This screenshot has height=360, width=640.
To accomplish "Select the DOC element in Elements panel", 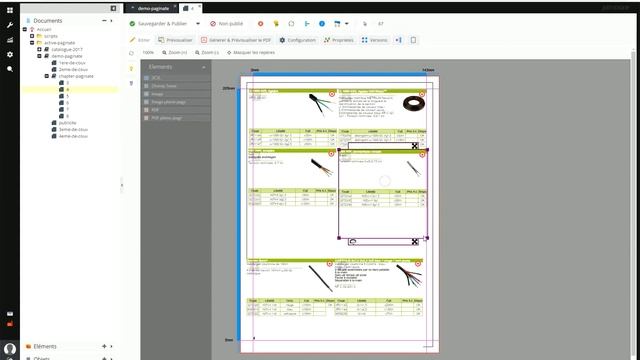I will 176,78.
